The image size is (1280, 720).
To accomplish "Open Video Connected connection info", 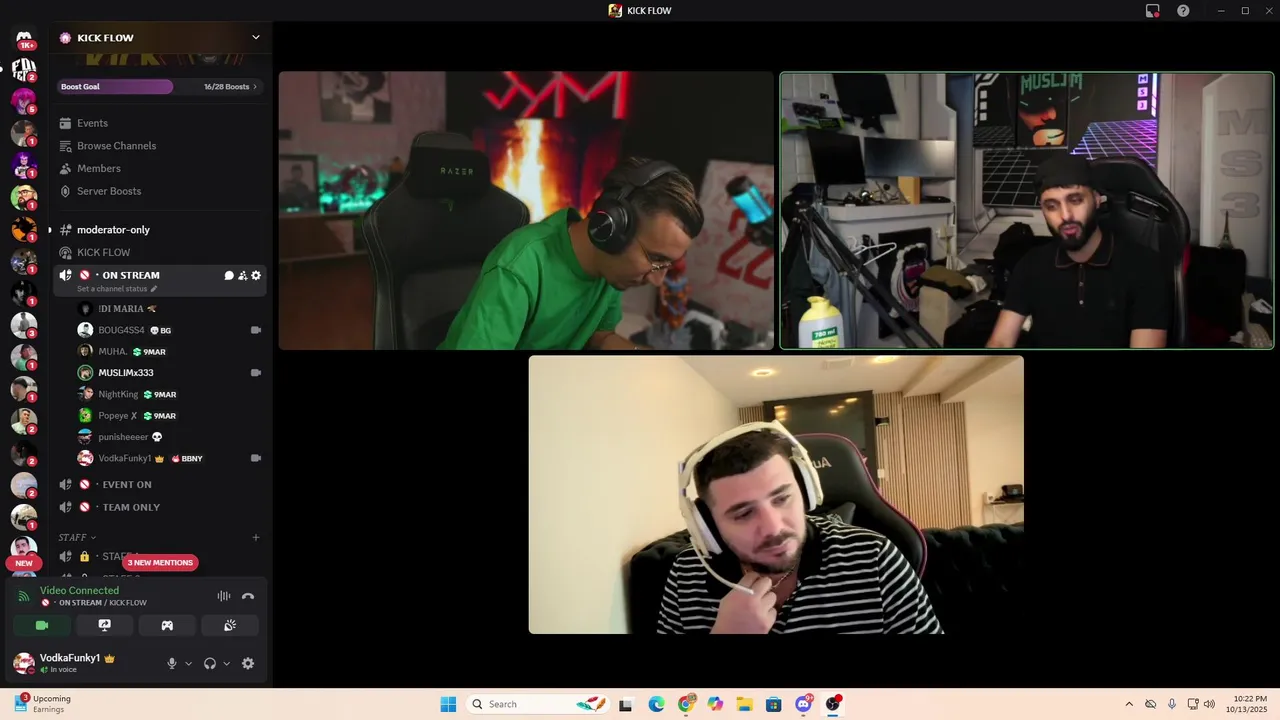I will tap(79, 591).
